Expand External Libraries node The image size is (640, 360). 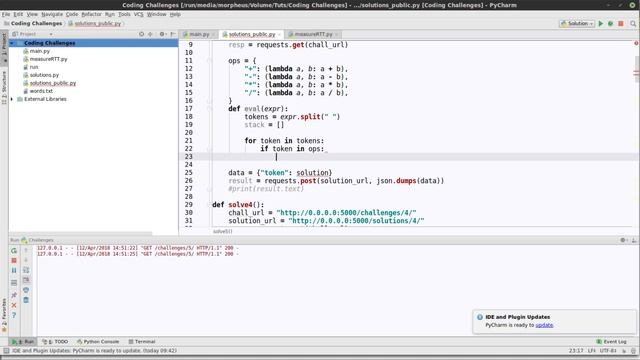pos(12,99)
